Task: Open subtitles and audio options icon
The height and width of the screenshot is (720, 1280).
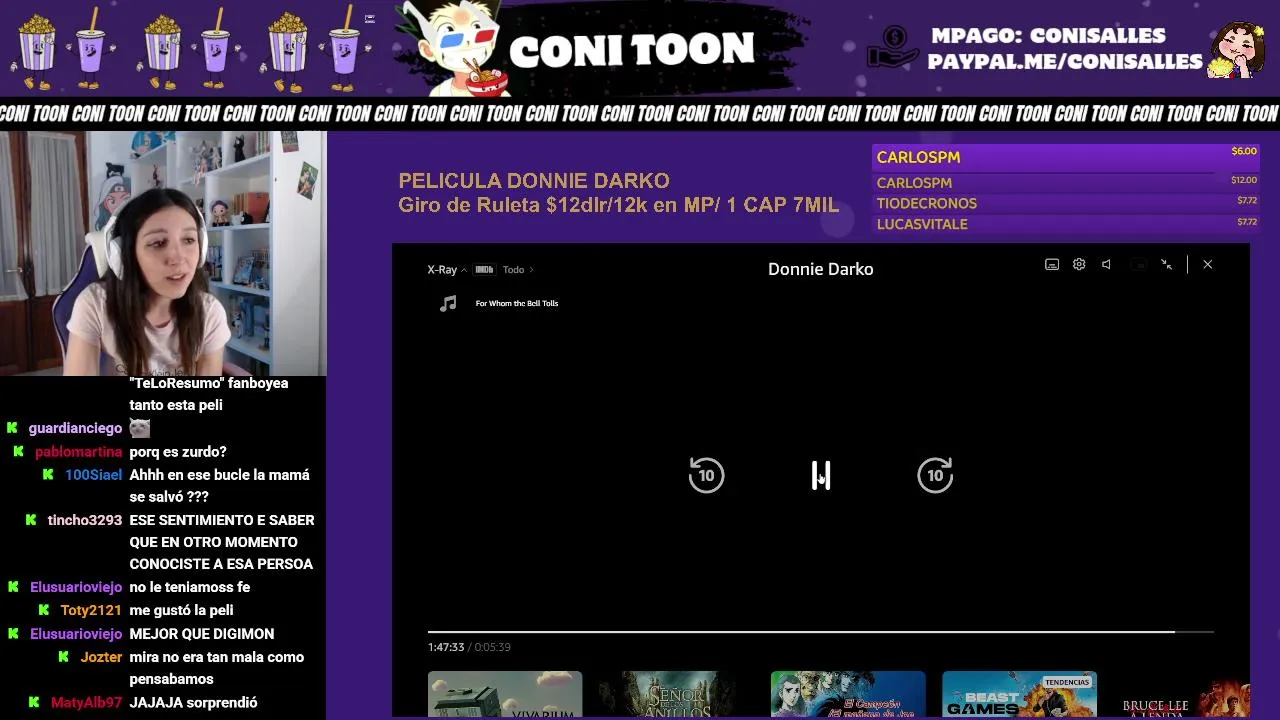Action: (1052, 265)
